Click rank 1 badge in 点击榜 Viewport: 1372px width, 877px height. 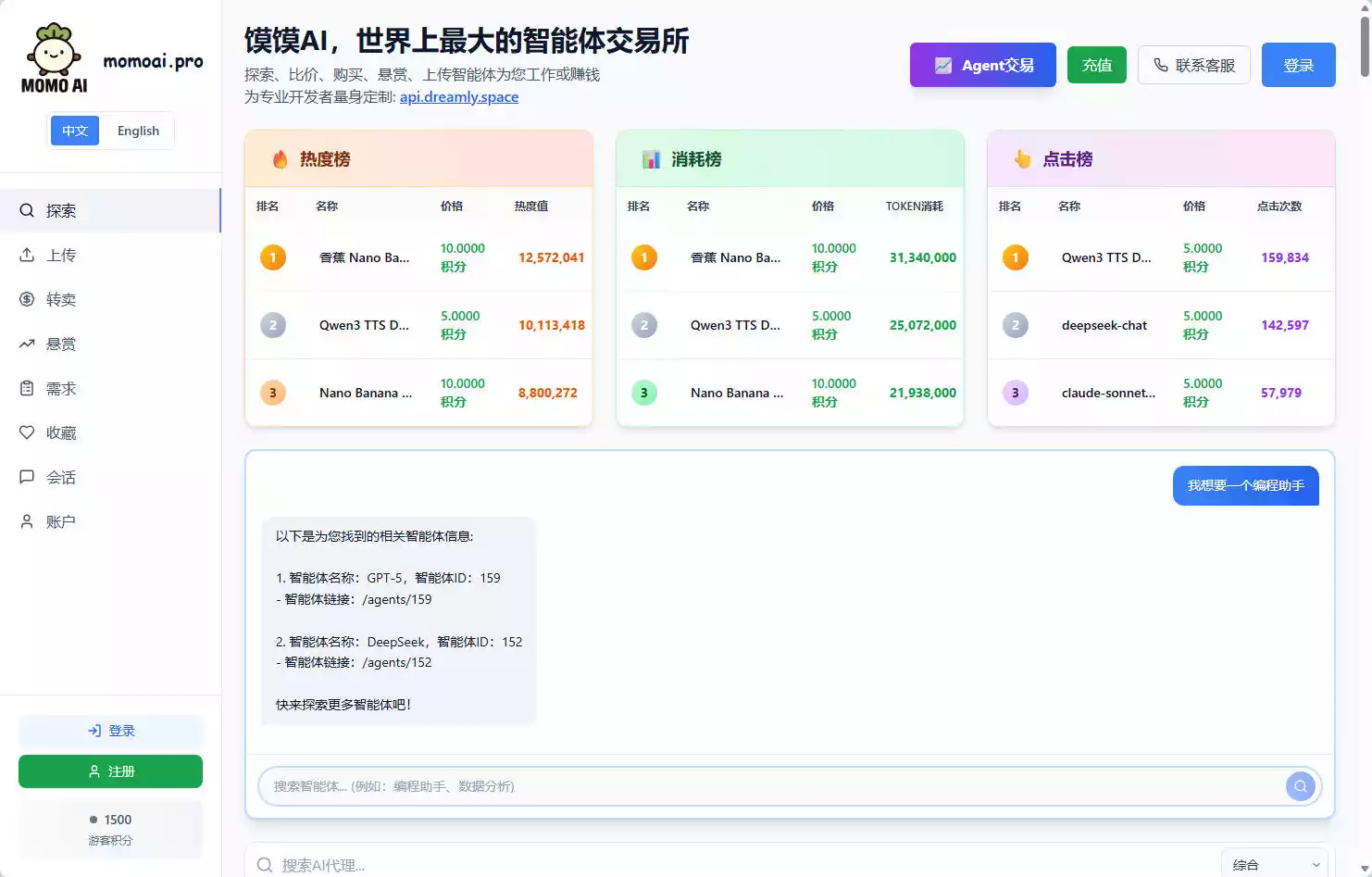tap(1016, 257)
